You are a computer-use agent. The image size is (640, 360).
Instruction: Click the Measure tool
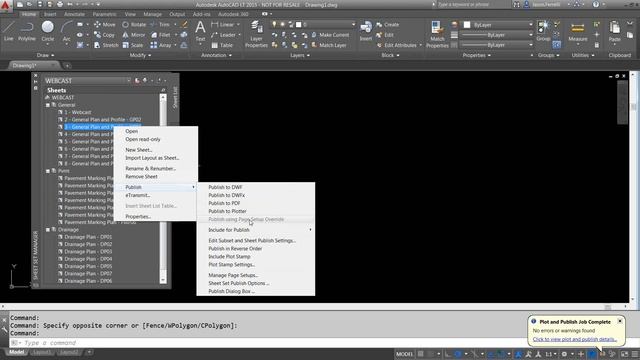click(x=578, y=33)
